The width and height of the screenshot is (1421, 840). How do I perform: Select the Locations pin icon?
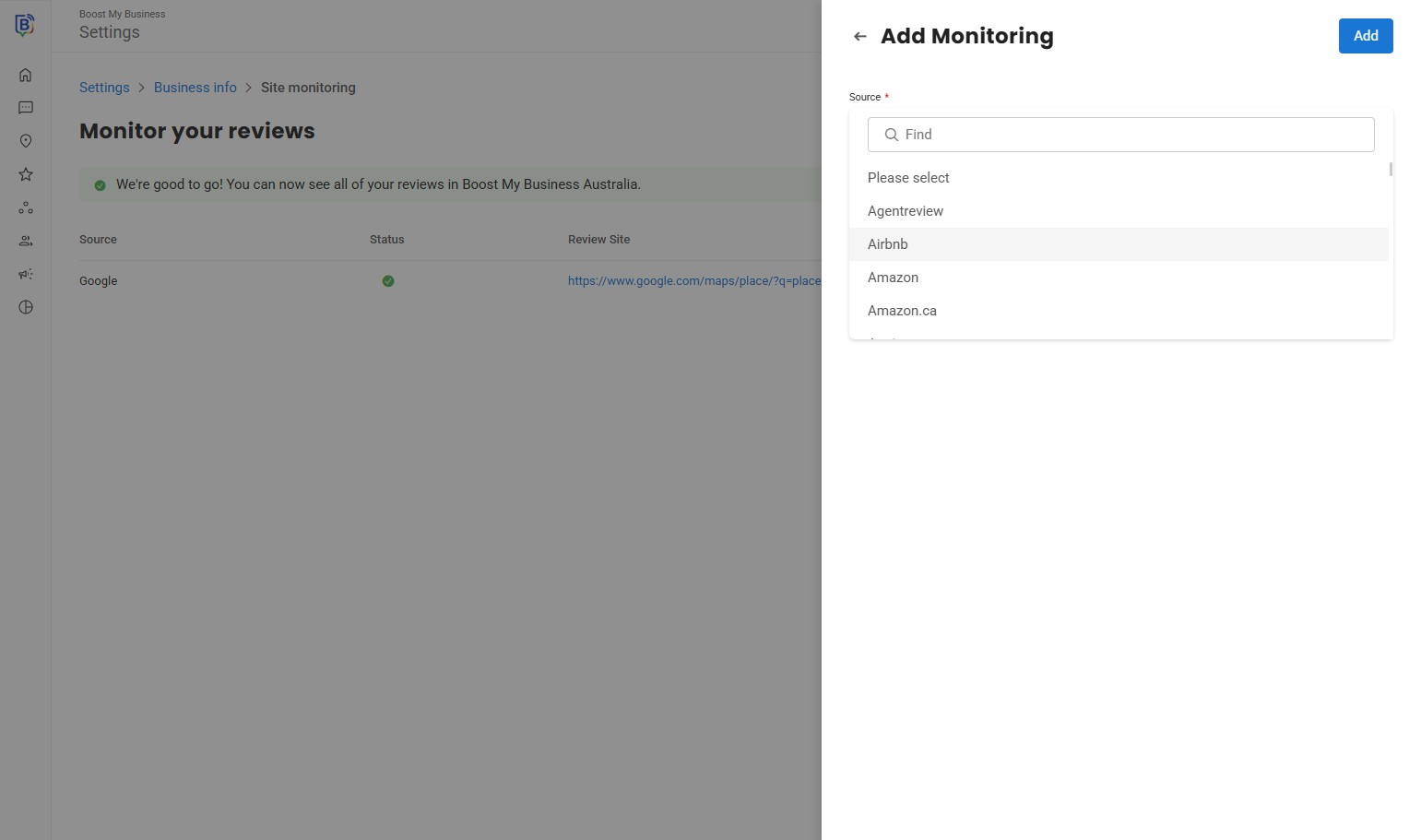26,141
